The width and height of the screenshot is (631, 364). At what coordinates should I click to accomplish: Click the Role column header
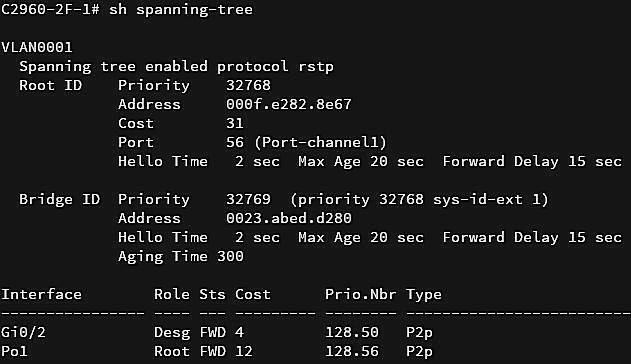click(x=172, y=294)
